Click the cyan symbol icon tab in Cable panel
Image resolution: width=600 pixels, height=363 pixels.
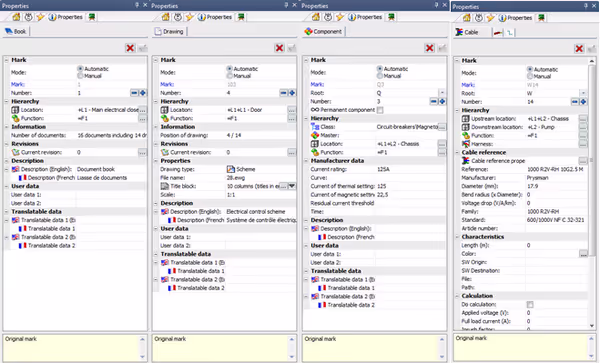510,33
